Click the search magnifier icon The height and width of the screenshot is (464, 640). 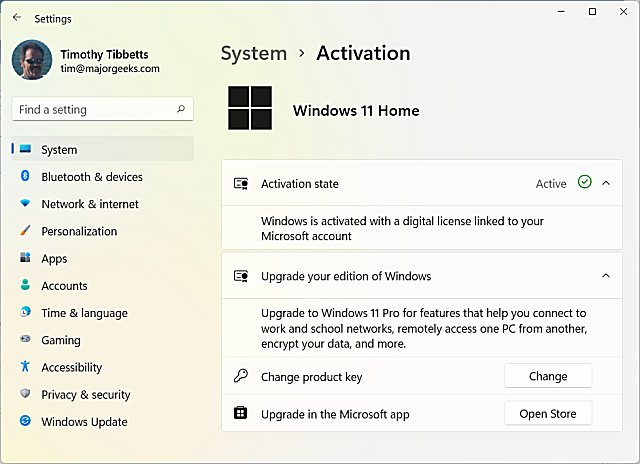[181, 109]
